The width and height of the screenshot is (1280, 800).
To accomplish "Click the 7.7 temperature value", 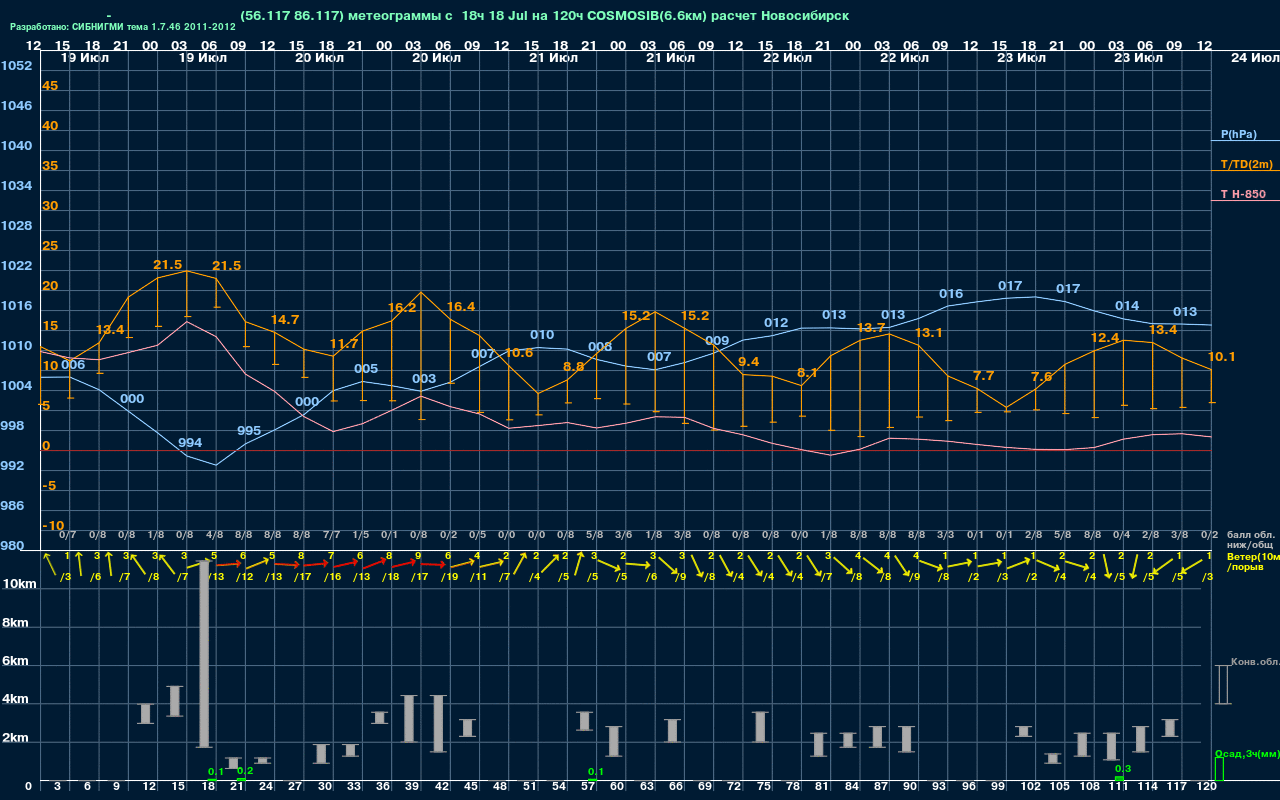I will [984, 376].
